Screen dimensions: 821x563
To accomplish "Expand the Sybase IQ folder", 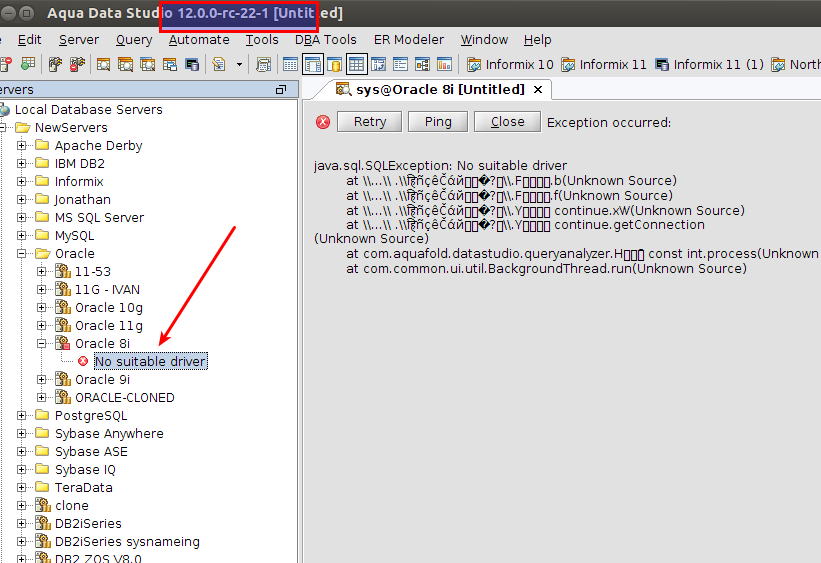I will 21,469.
